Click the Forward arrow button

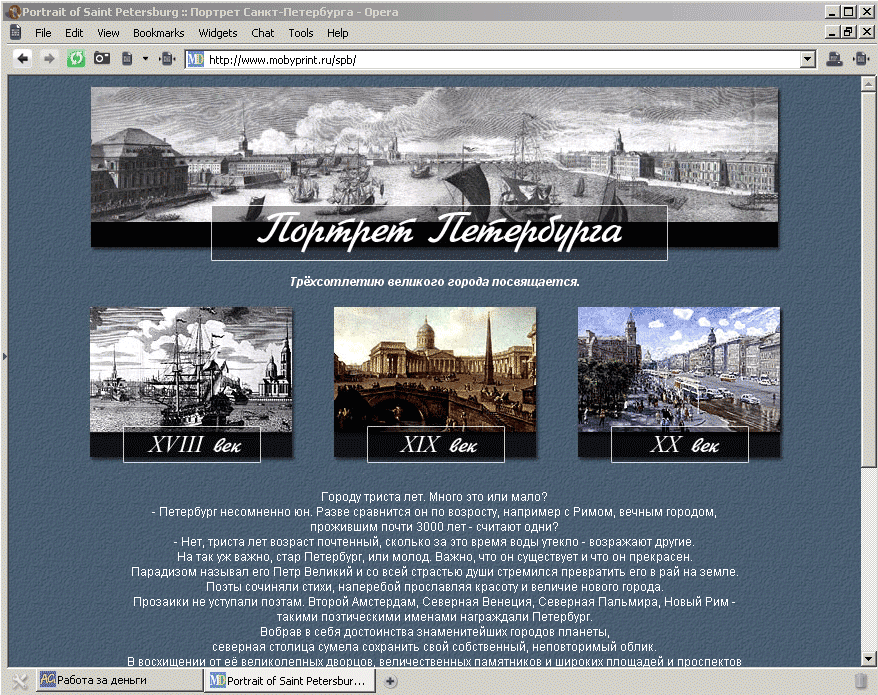[x=49, y=59]
